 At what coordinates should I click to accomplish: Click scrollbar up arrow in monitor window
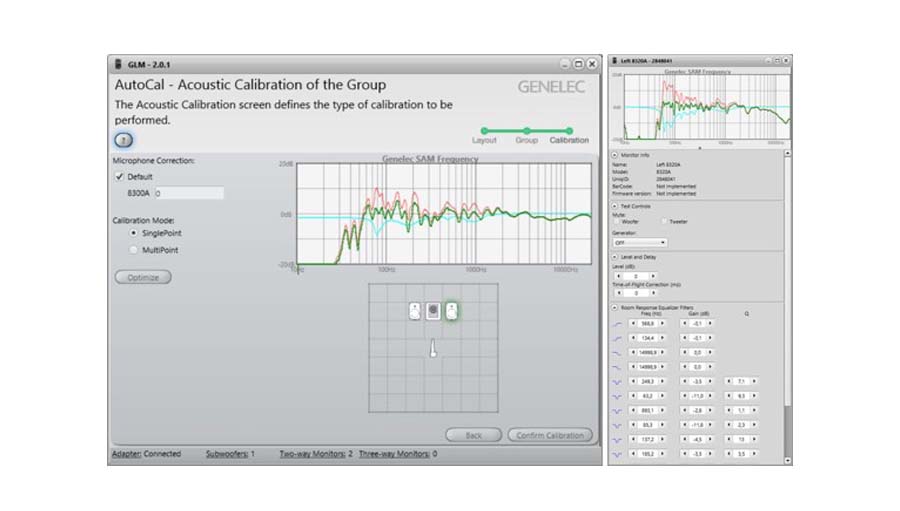click(x=788, y=153)
